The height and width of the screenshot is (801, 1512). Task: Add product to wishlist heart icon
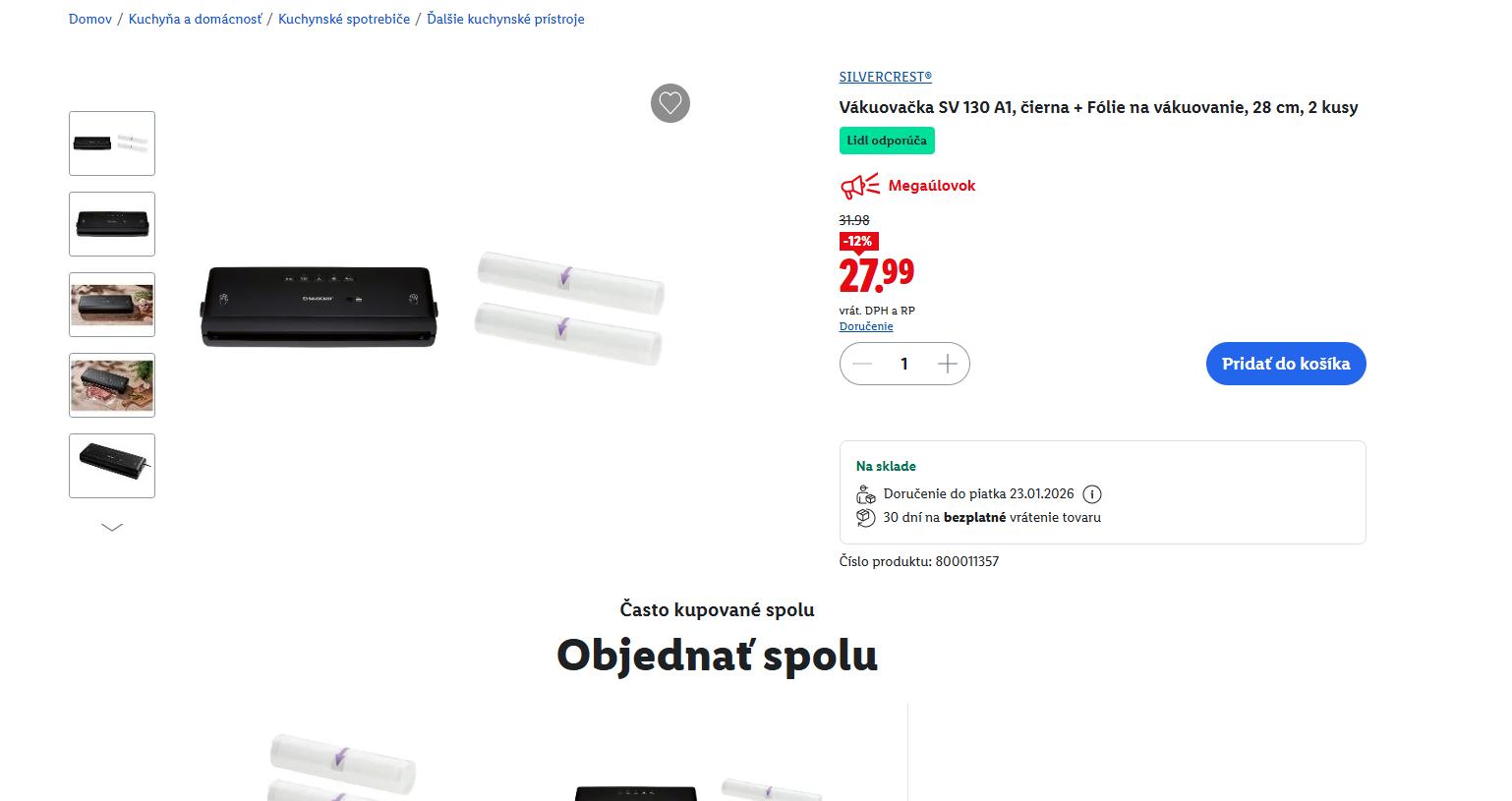[x=670, y=103]
